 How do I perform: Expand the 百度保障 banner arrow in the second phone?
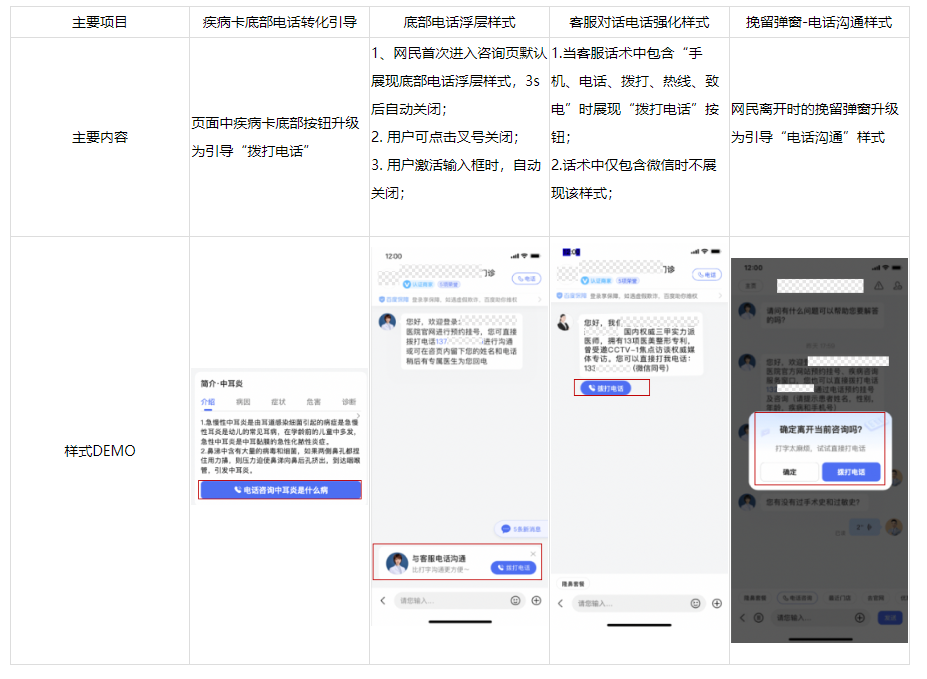541,299
